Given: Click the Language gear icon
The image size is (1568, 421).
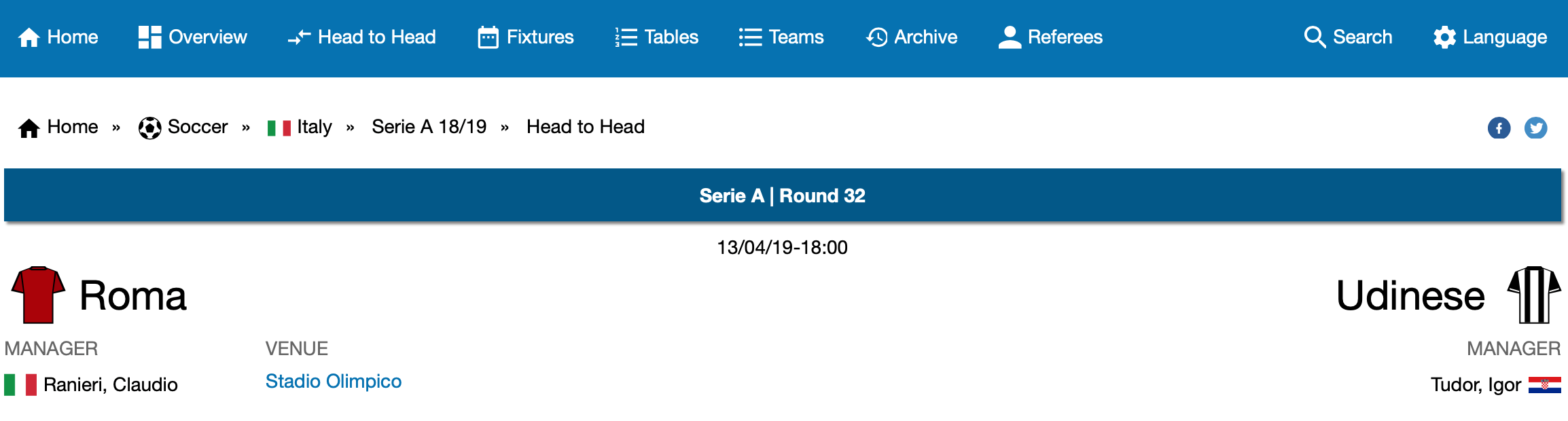Looking at the screenshot, I should coord(1444,37).
